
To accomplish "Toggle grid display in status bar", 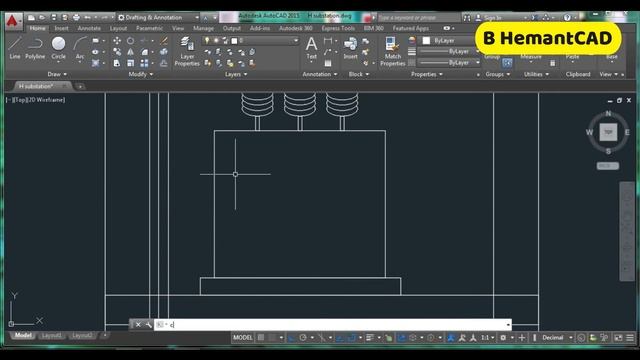I will pyautogui.click(x=261, y=338).
